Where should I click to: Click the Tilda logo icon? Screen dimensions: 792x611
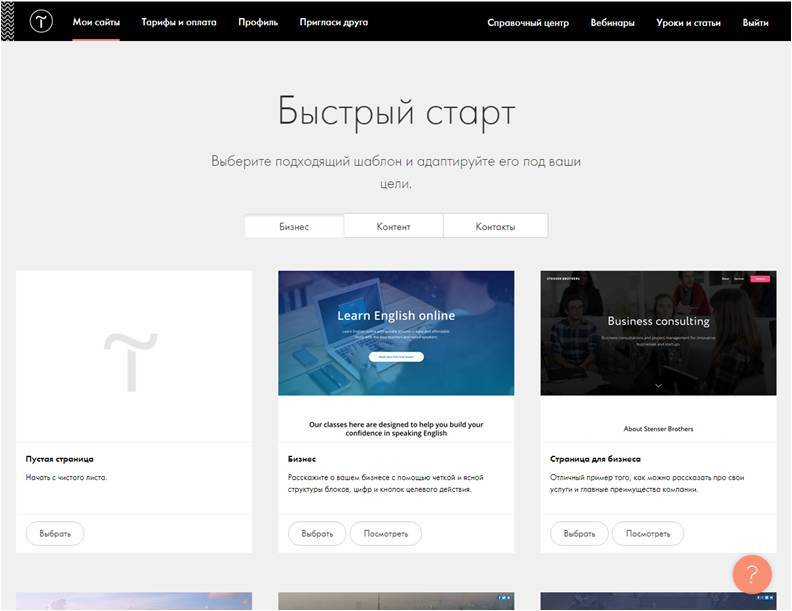click(41, 22)
